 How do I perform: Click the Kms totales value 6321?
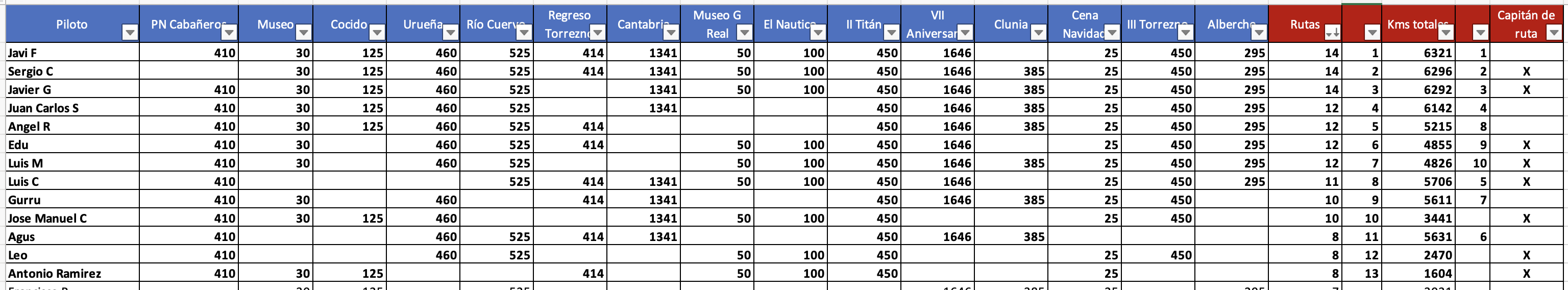(1417, 53)
